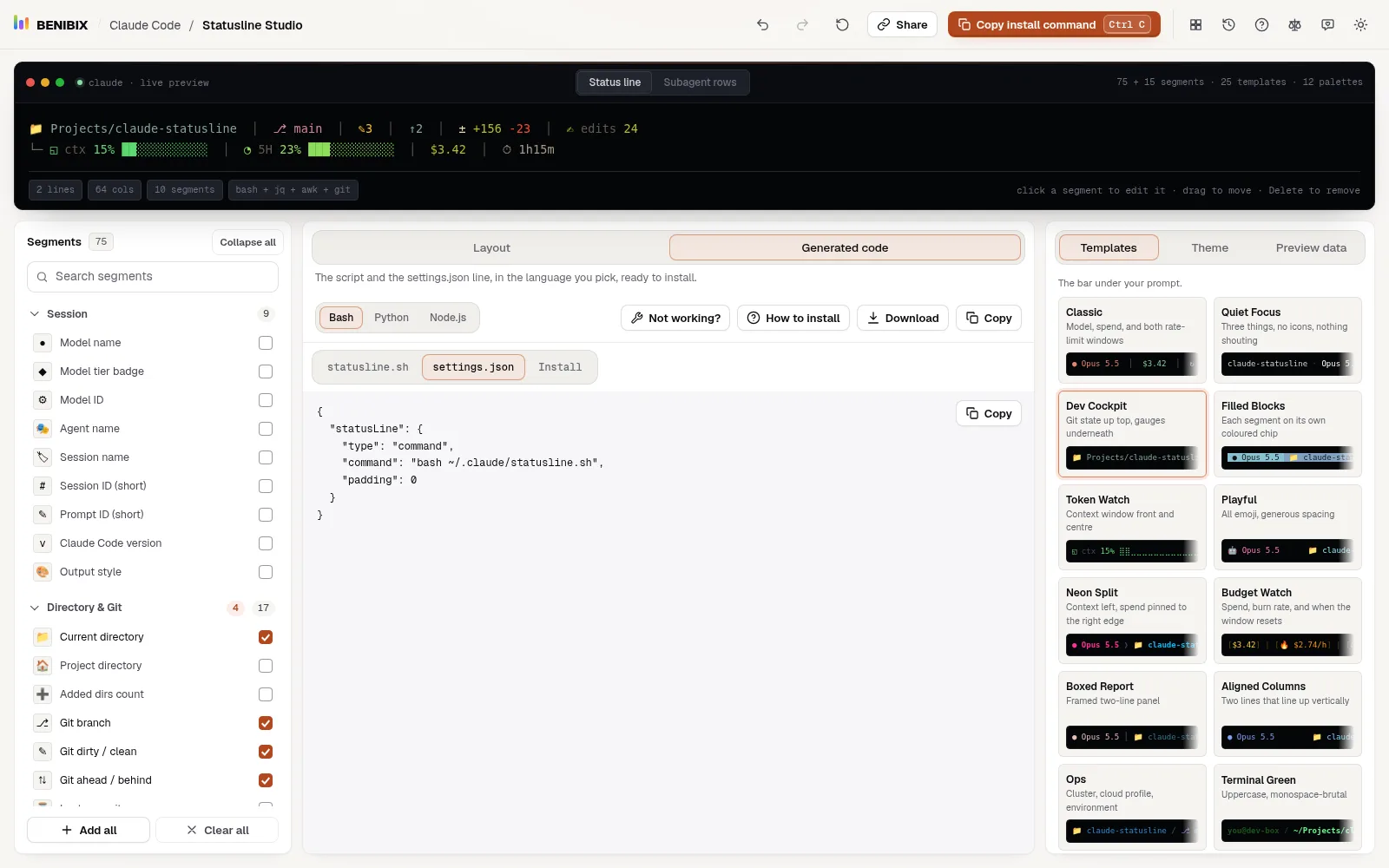Switch to the Theme tab
The image size is (1389, 868).
coord(1209,248)
